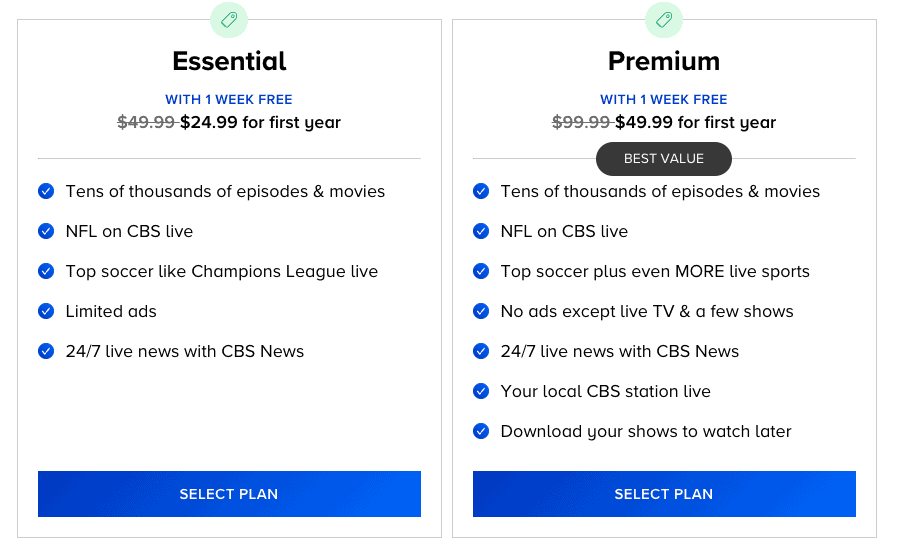
Task: Click checkmark next to No ads except live TV
Action: point(481,311)
